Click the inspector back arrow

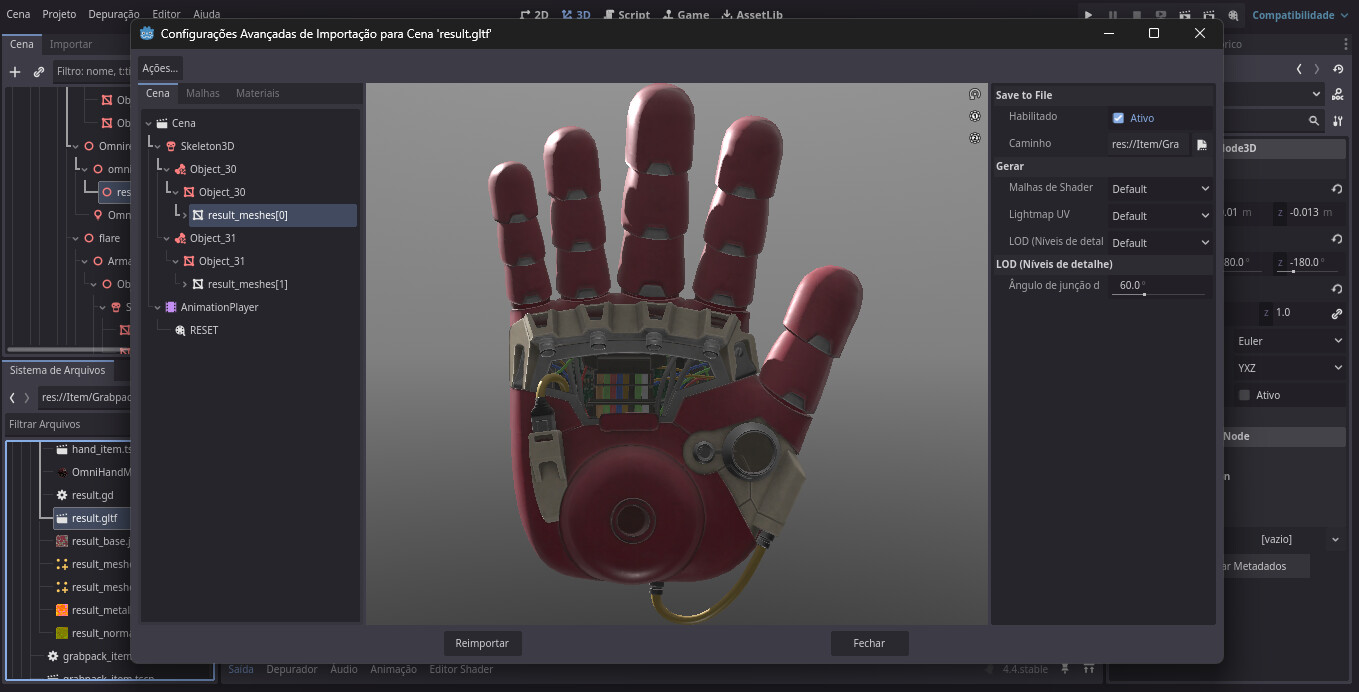pos(1299,69)
